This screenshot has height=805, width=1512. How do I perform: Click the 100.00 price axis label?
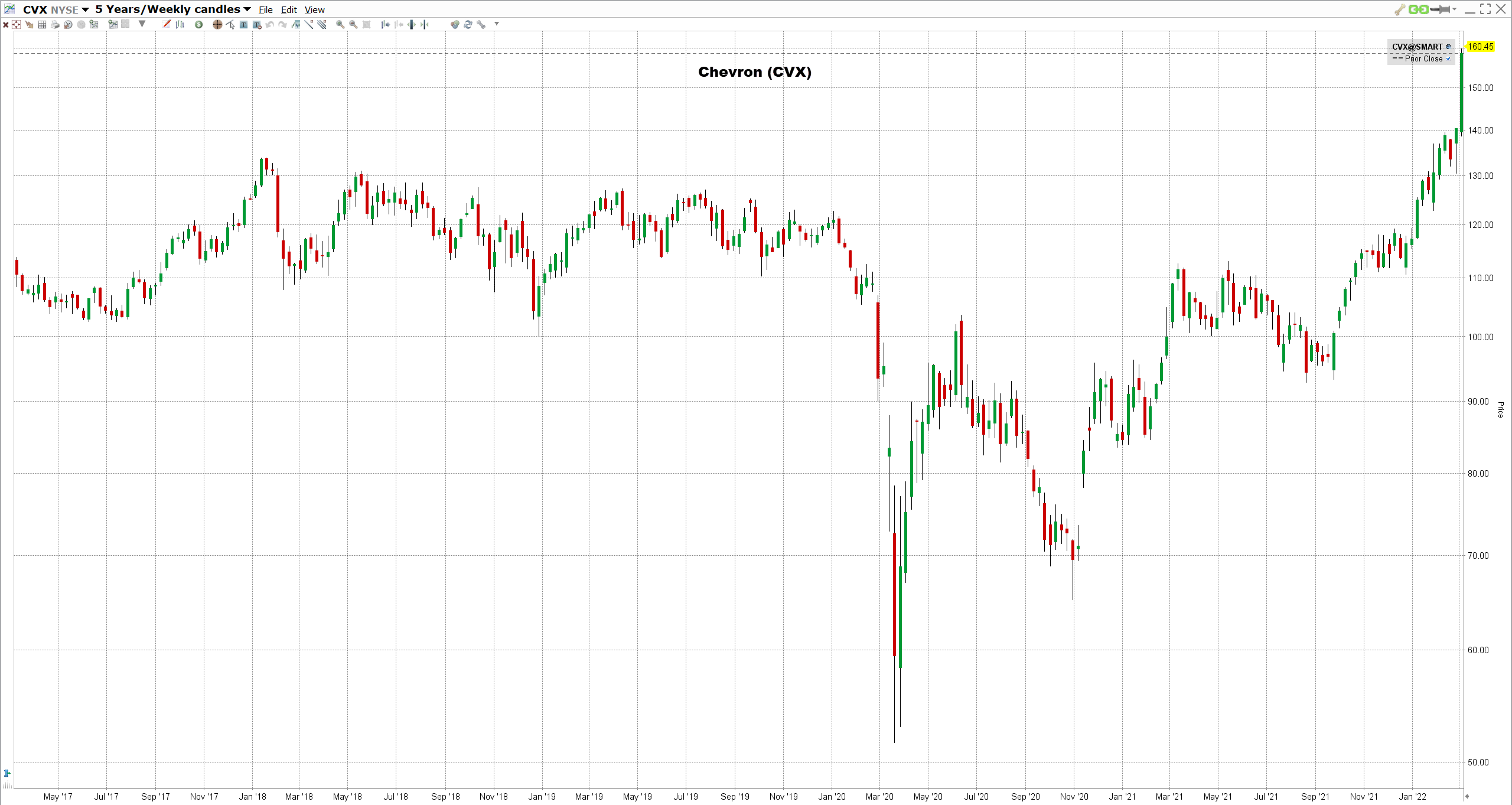click(1481, 337)
